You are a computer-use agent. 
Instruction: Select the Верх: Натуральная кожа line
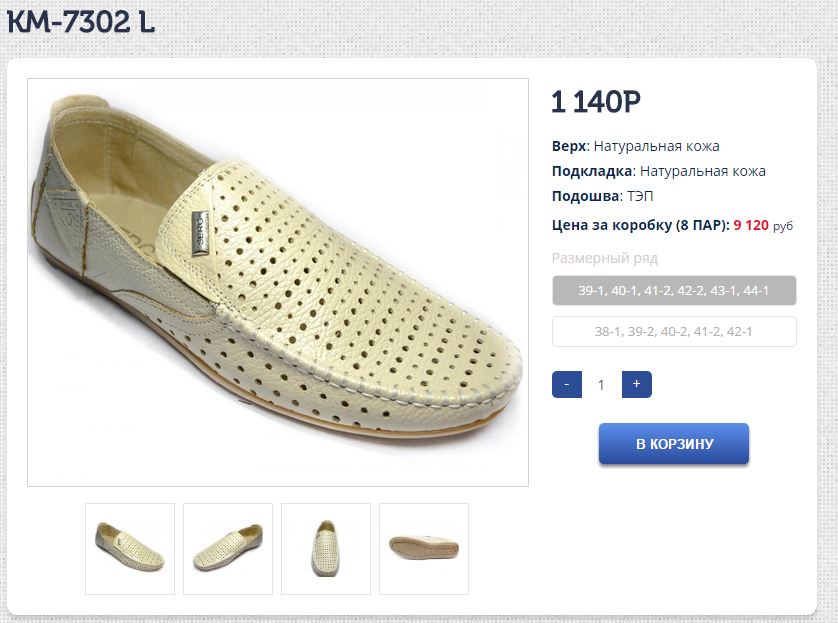coord(636,146)
